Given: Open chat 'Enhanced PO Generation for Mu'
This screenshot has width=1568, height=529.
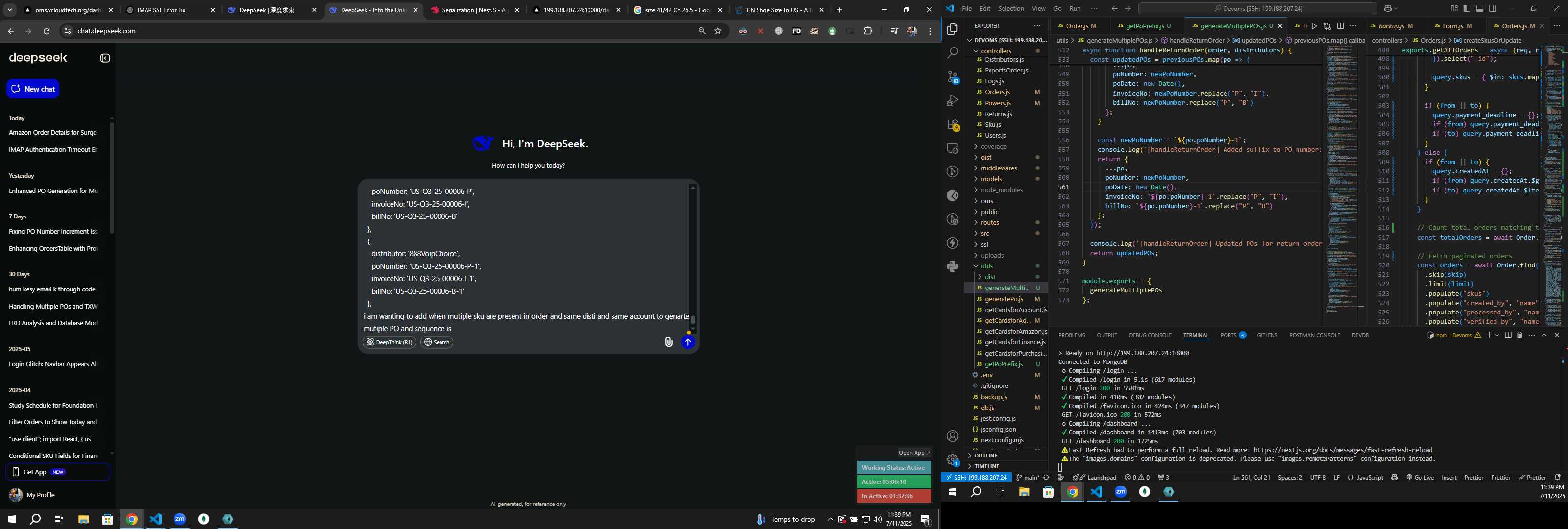Looking at the screenshot, I should (53, 191).
